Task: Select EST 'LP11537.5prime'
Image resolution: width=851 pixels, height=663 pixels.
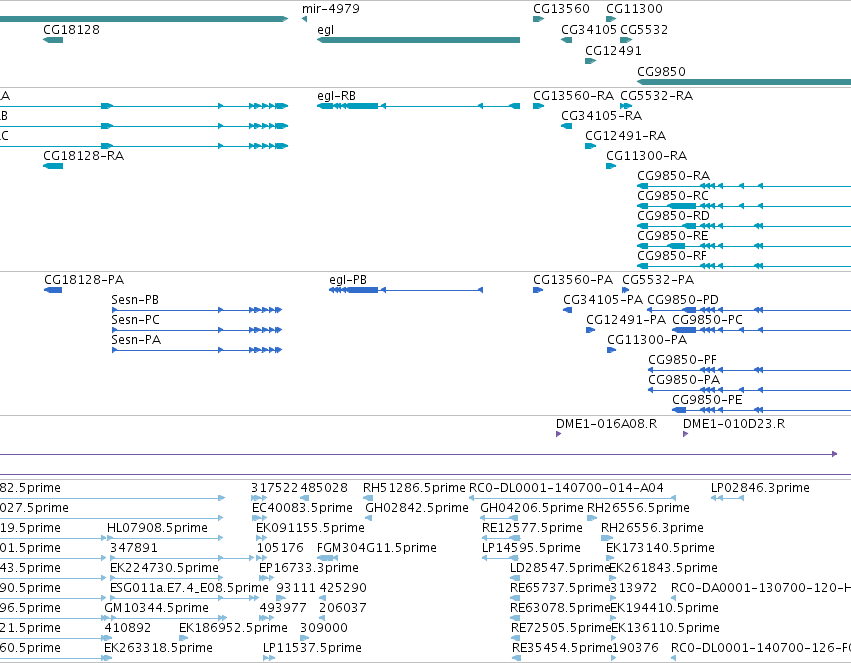Action: [x=312, y=649]
